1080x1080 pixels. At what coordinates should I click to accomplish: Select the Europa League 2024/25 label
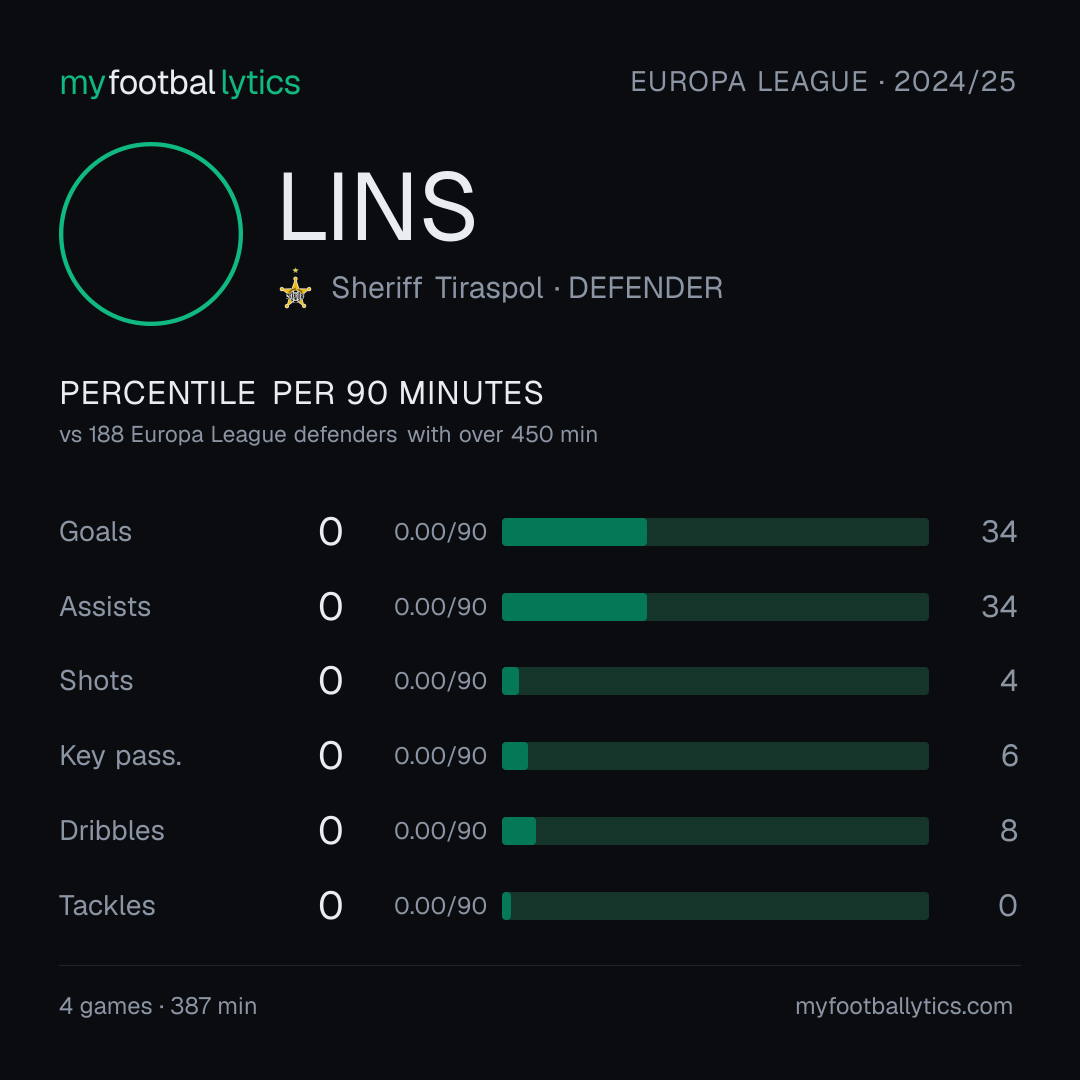823,82
